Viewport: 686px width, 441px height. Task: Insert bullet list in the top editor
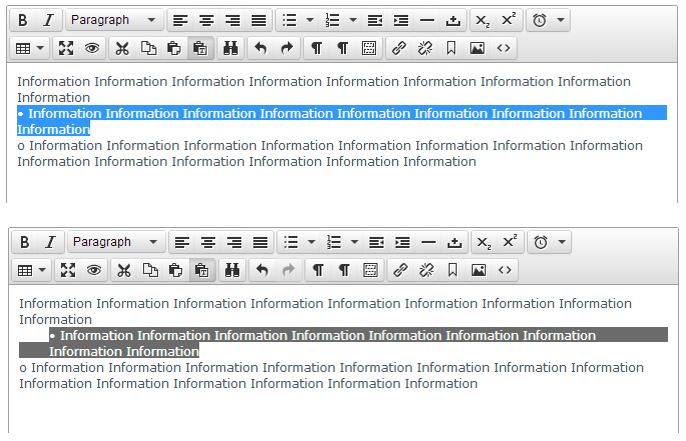click(x=290, y=20)
